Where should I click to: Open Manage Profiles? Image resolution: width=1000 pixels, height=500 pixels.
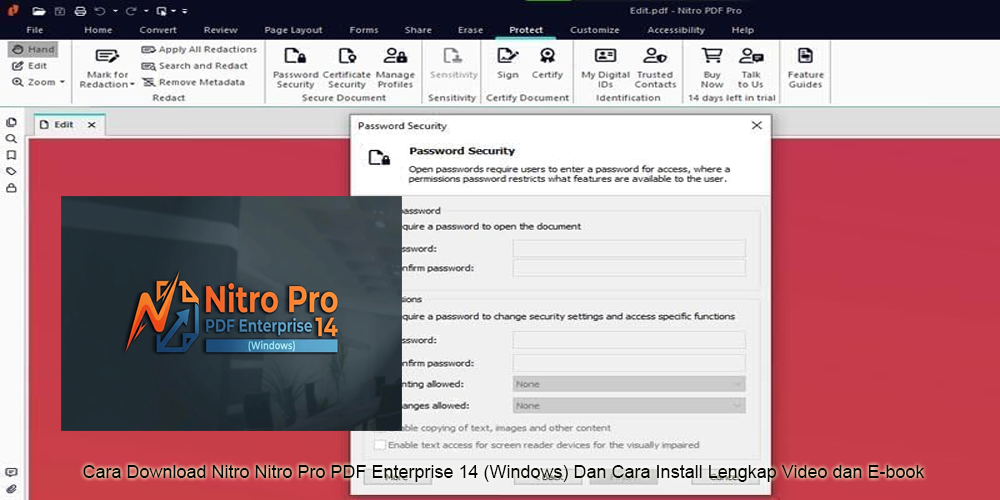(x=395, y=69)
